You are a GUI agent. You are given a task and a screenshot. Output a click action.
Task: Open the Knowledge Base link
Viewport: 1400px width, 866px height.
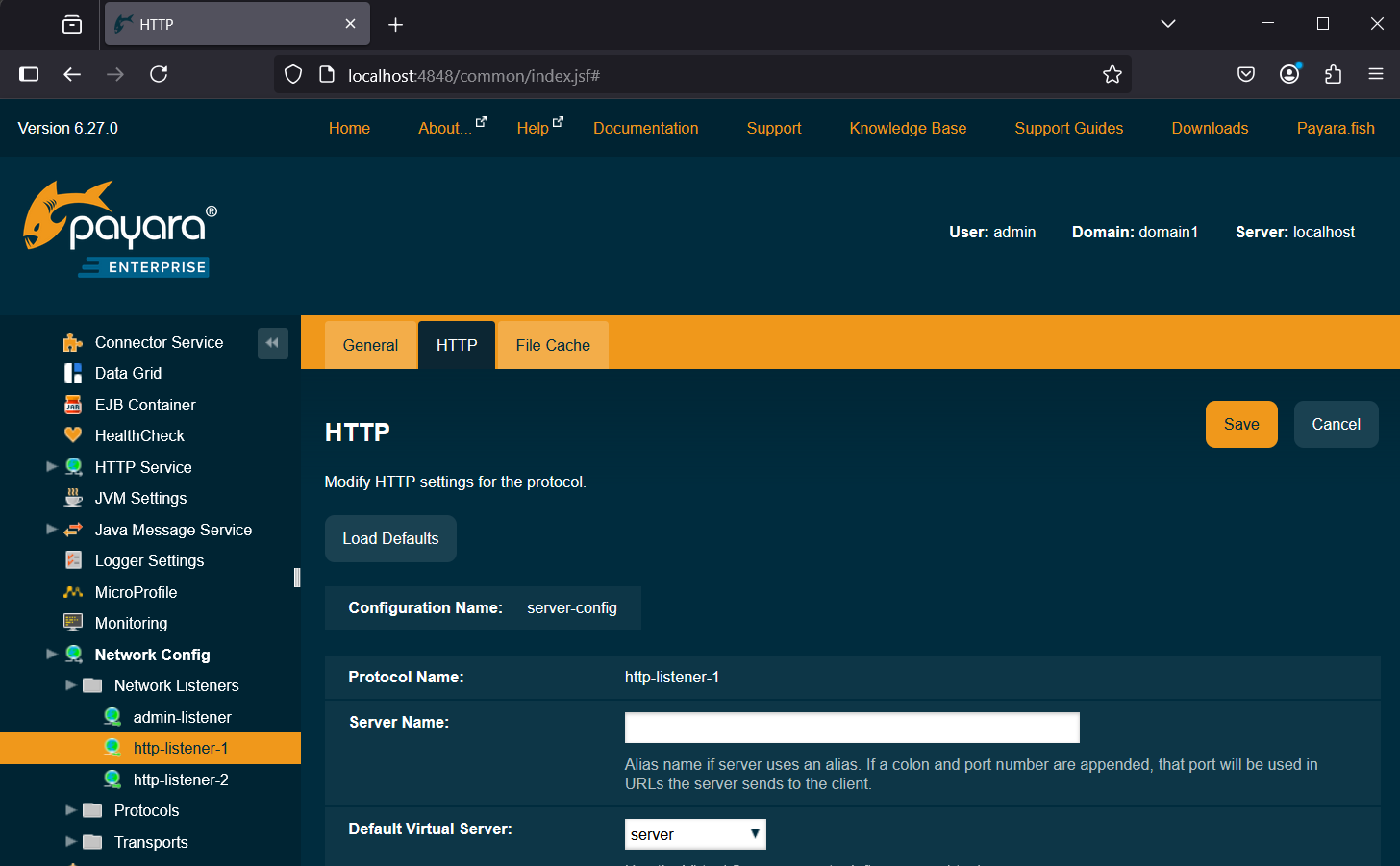coord(908,128)
